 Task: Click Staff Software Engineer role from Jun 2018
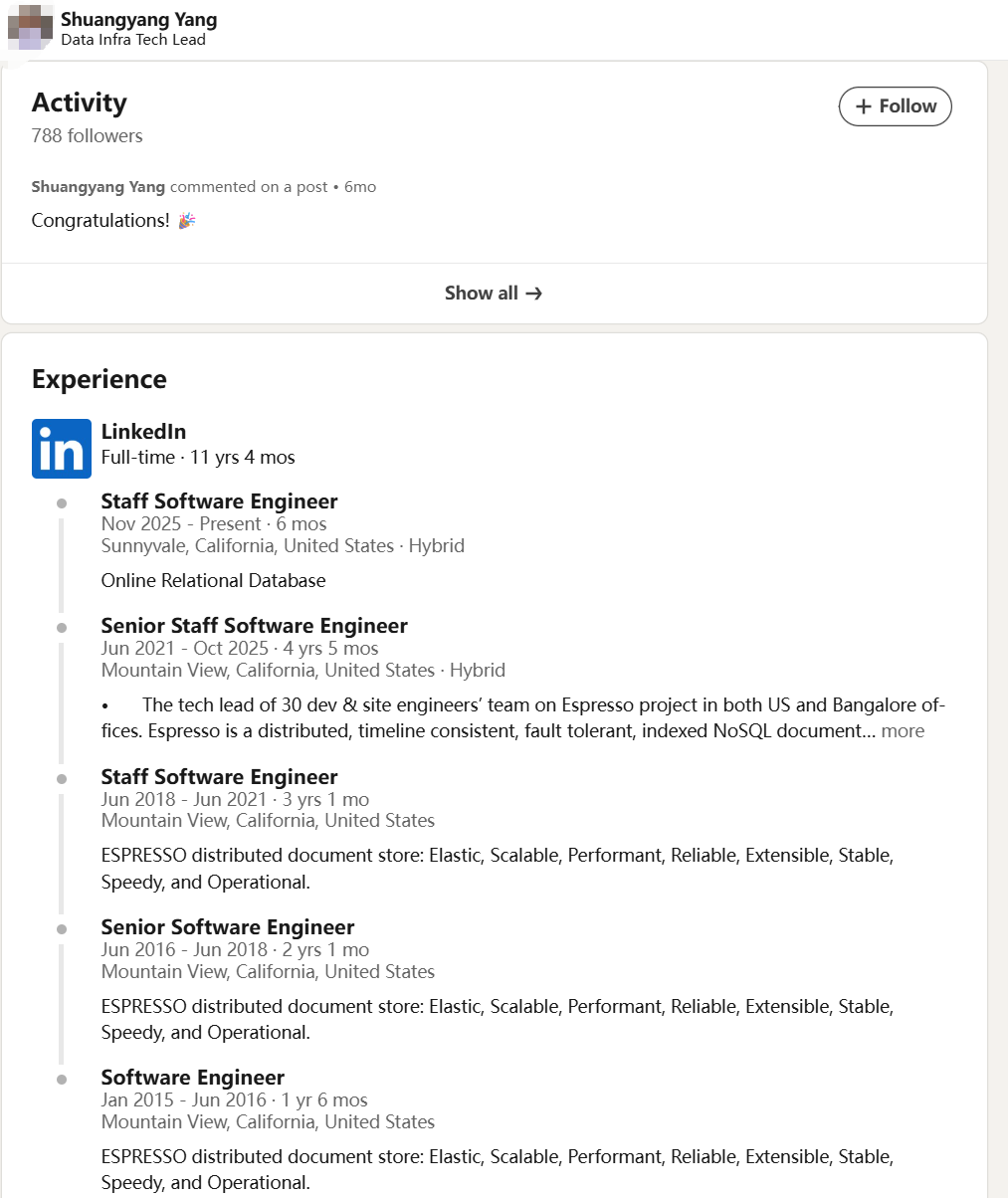pos(219,777)
